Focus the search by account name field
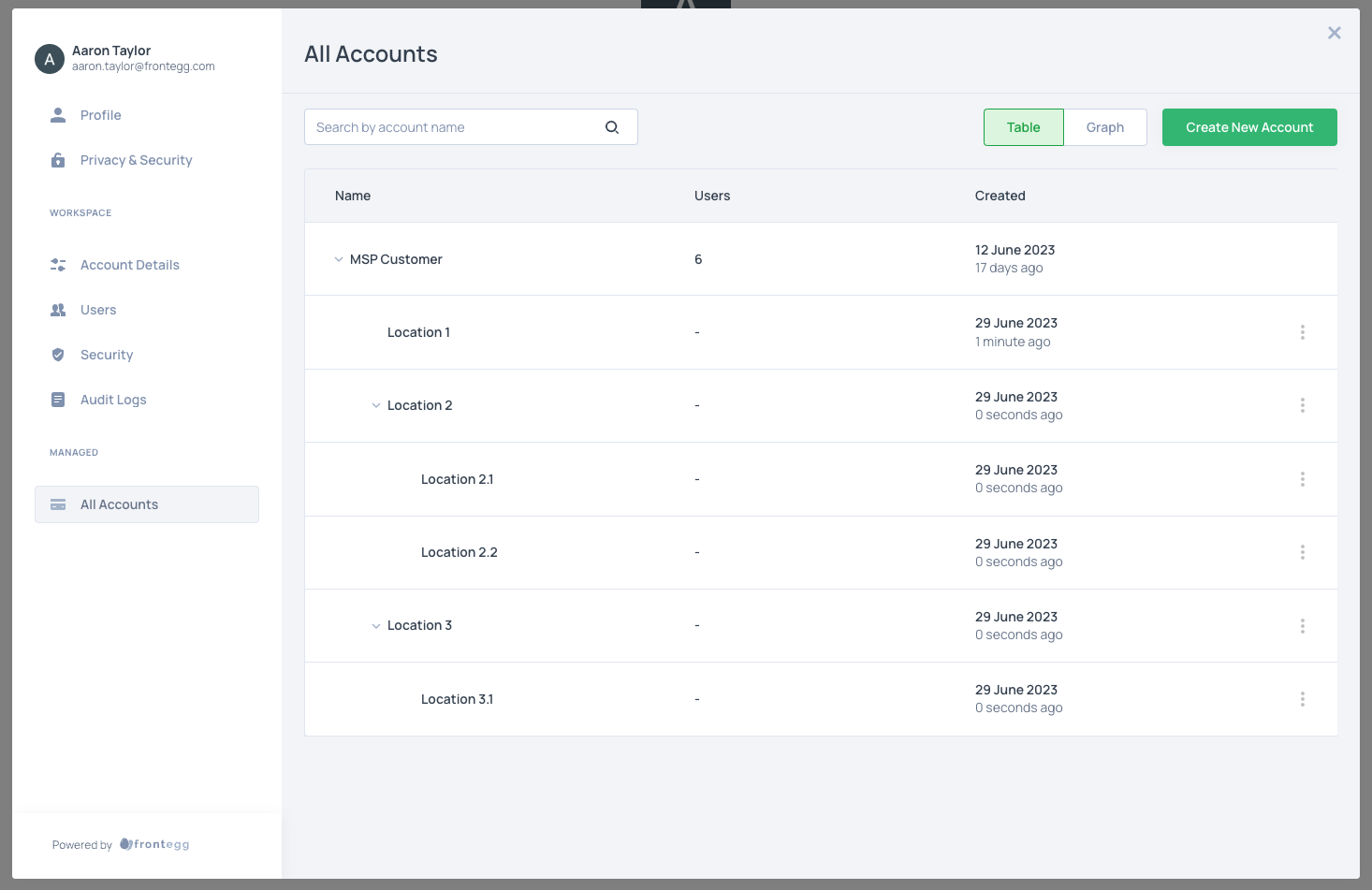Screen dimensions: 1372x890 tap(454, 127)
